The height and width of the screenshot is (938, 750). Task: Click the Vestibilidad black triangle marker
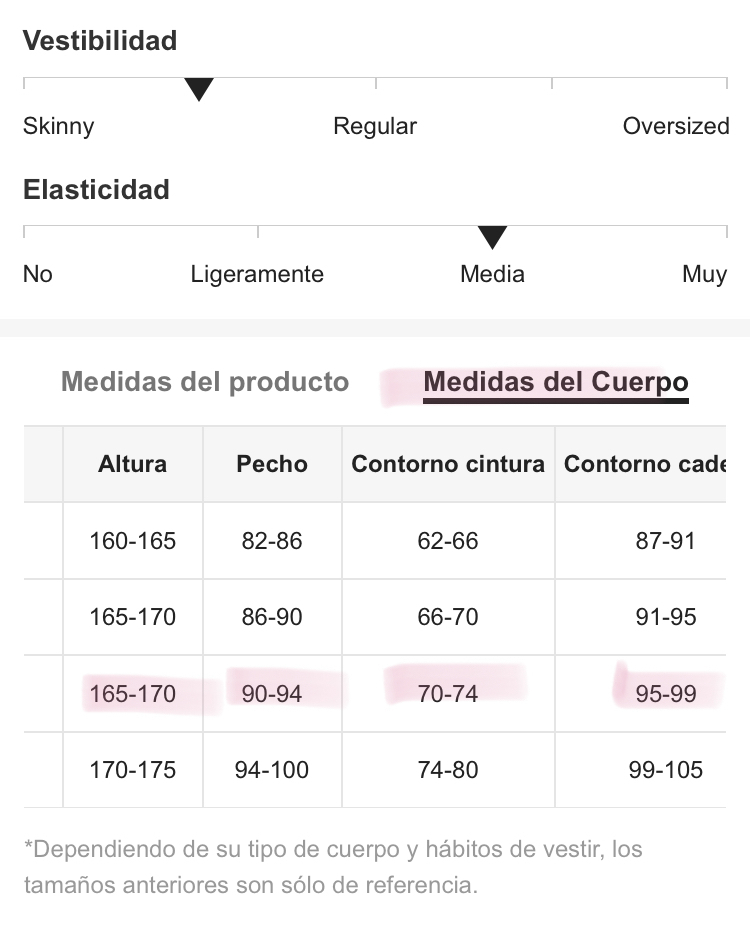[199, 90]
